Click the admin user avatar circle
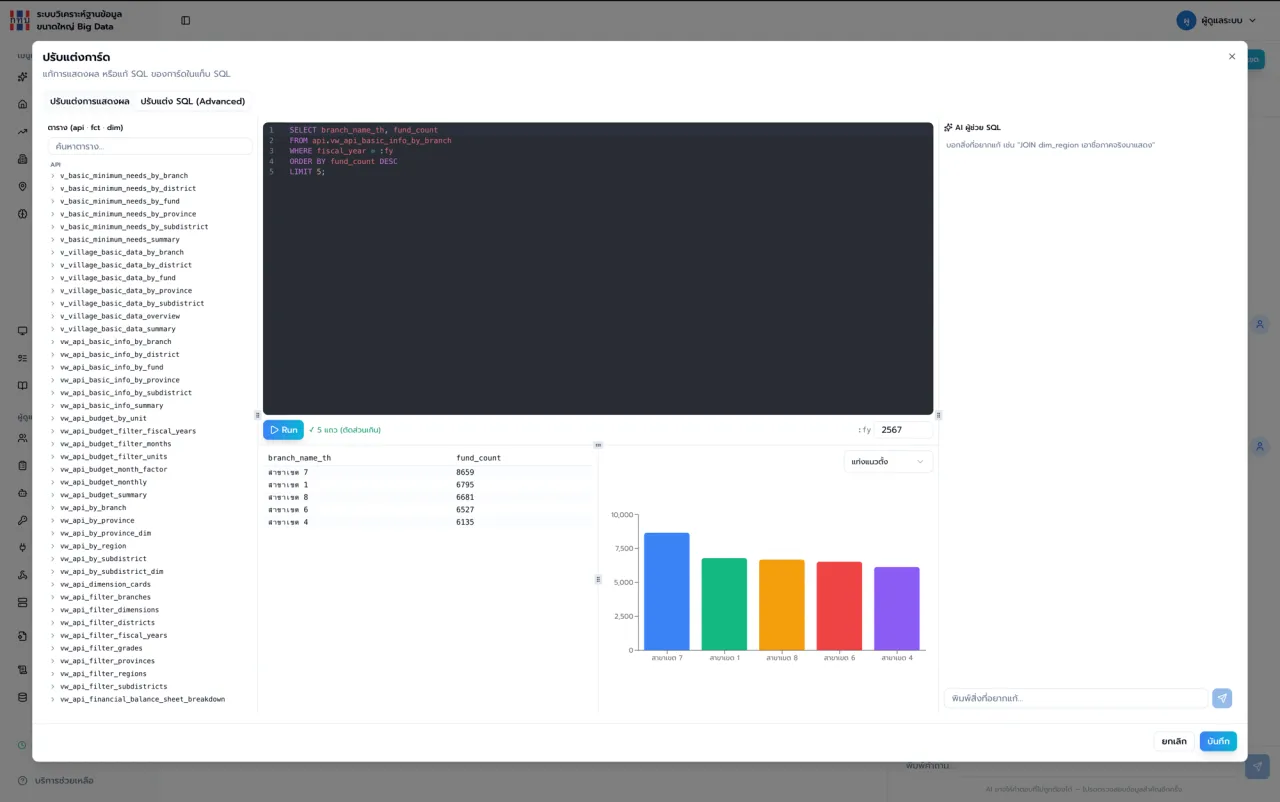This screenshot has height=802, width=1280. [1186, 20]
